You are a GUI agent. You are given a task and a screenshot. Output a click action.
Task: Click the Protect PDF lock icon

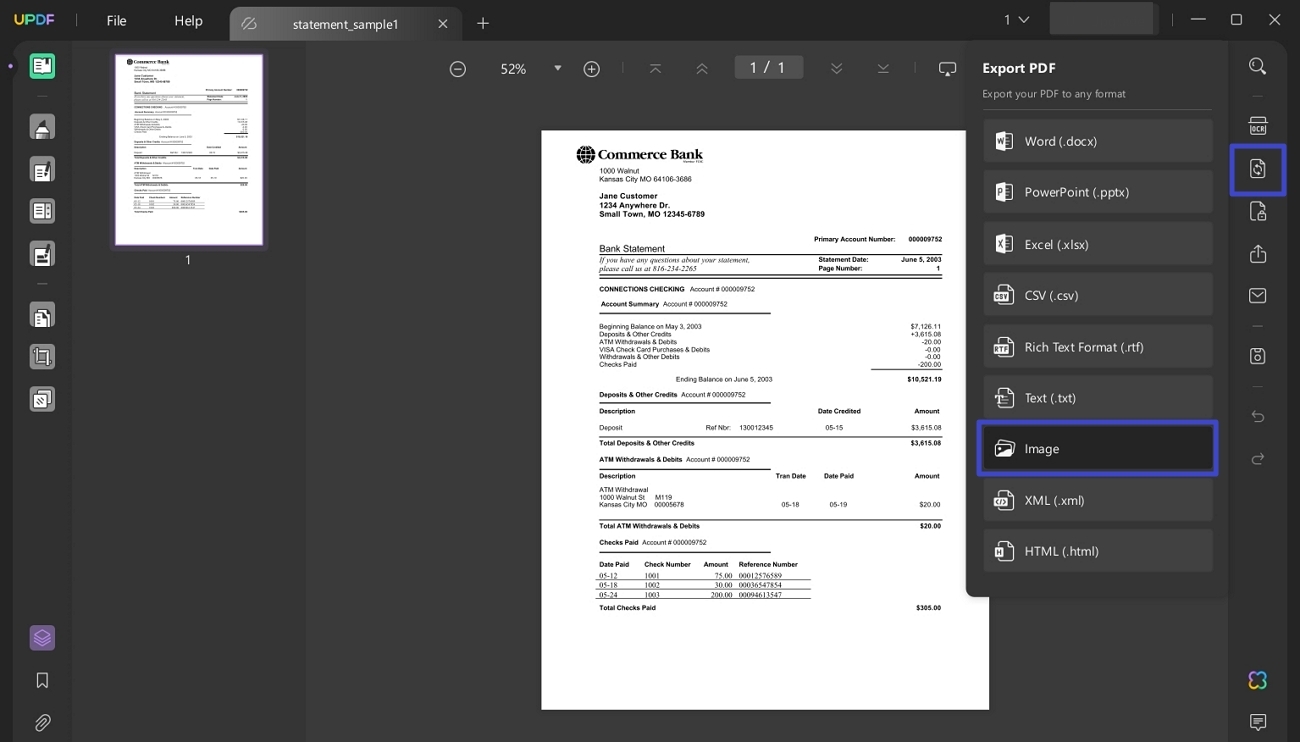pos(1257,211)
